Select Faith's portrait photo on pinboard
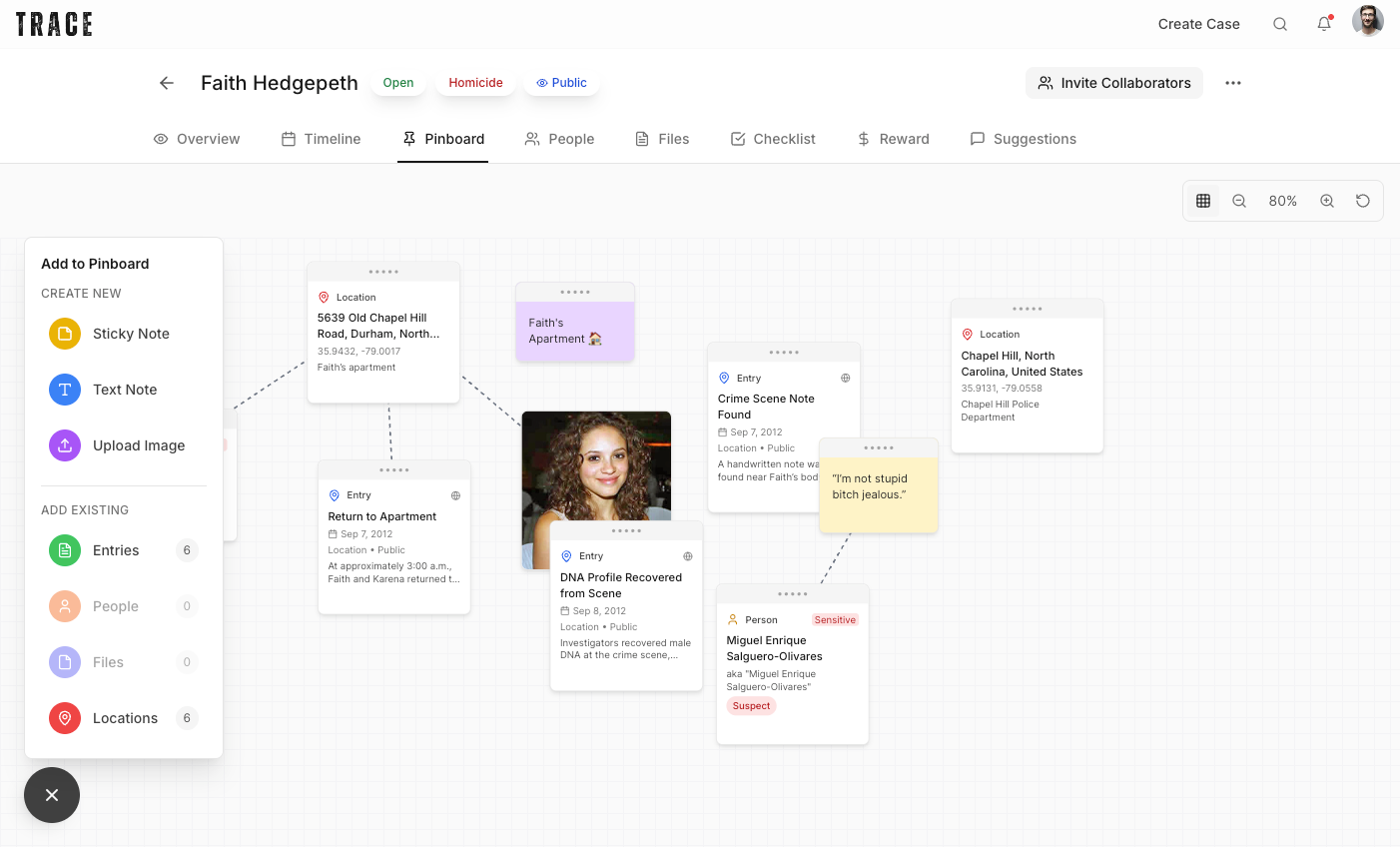 (x=595, y=464)
